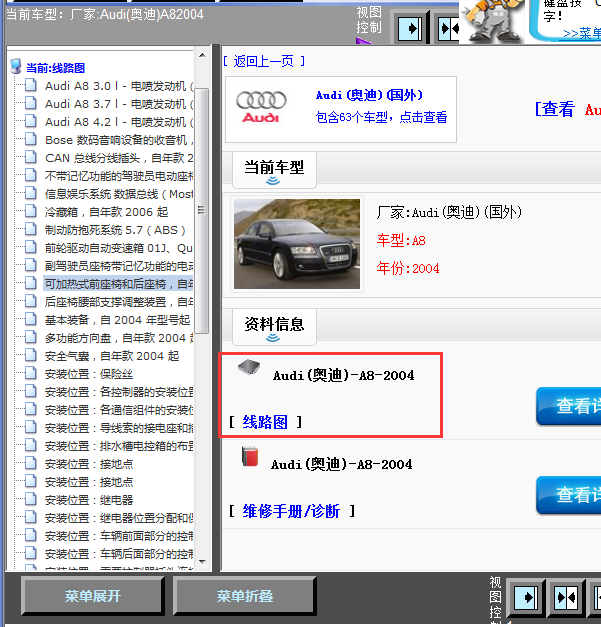Open the Audi A8 black sedan thumbnail

(x=297, y=244)
